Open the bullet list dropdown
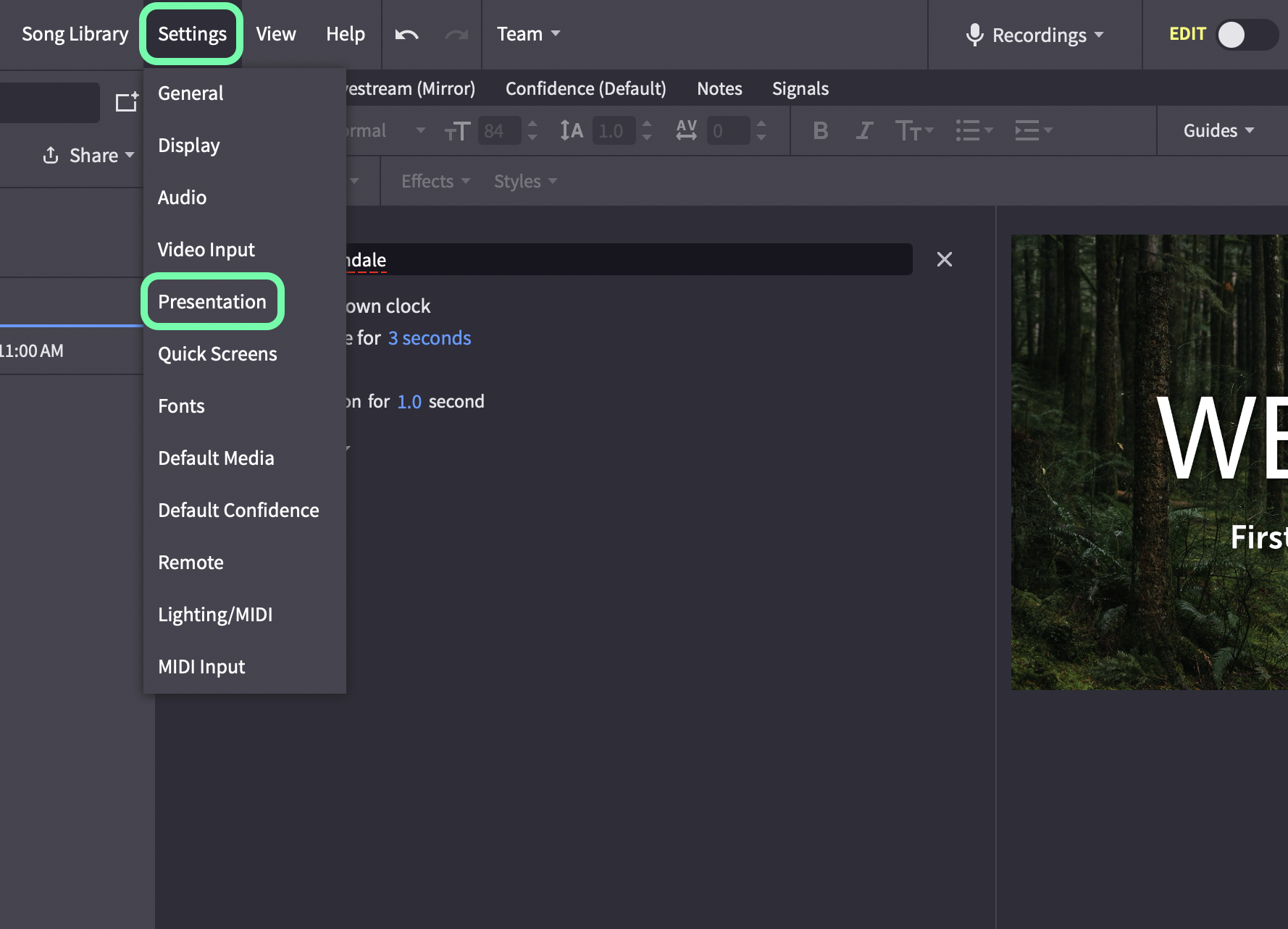The width and height of the screenshot is (1288, 929). click(974, 131)
